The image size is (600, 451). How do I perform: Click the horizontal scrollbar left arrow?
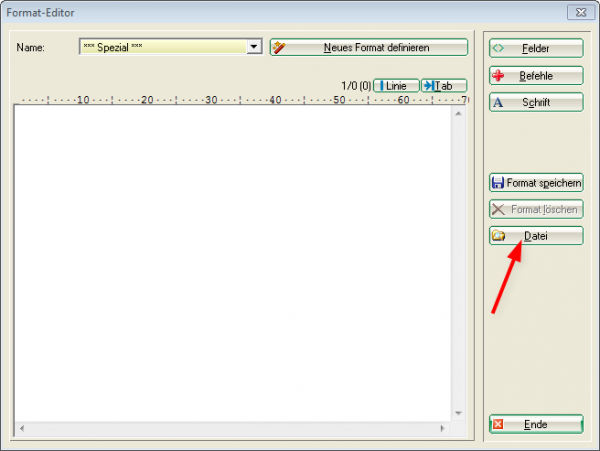click(x=22, y=428)
